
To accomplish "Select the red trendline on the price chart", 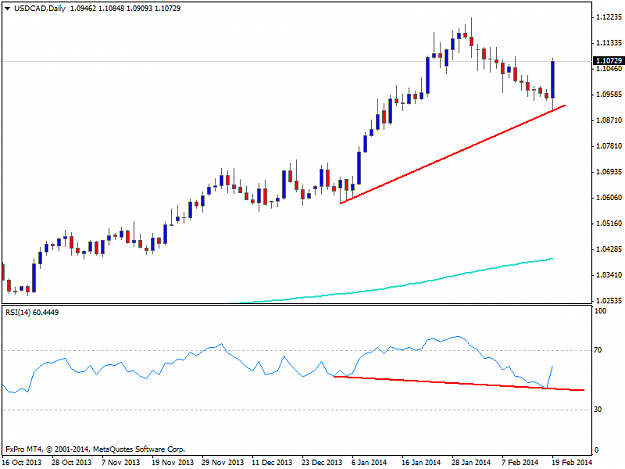I will (x=453, y=155).
